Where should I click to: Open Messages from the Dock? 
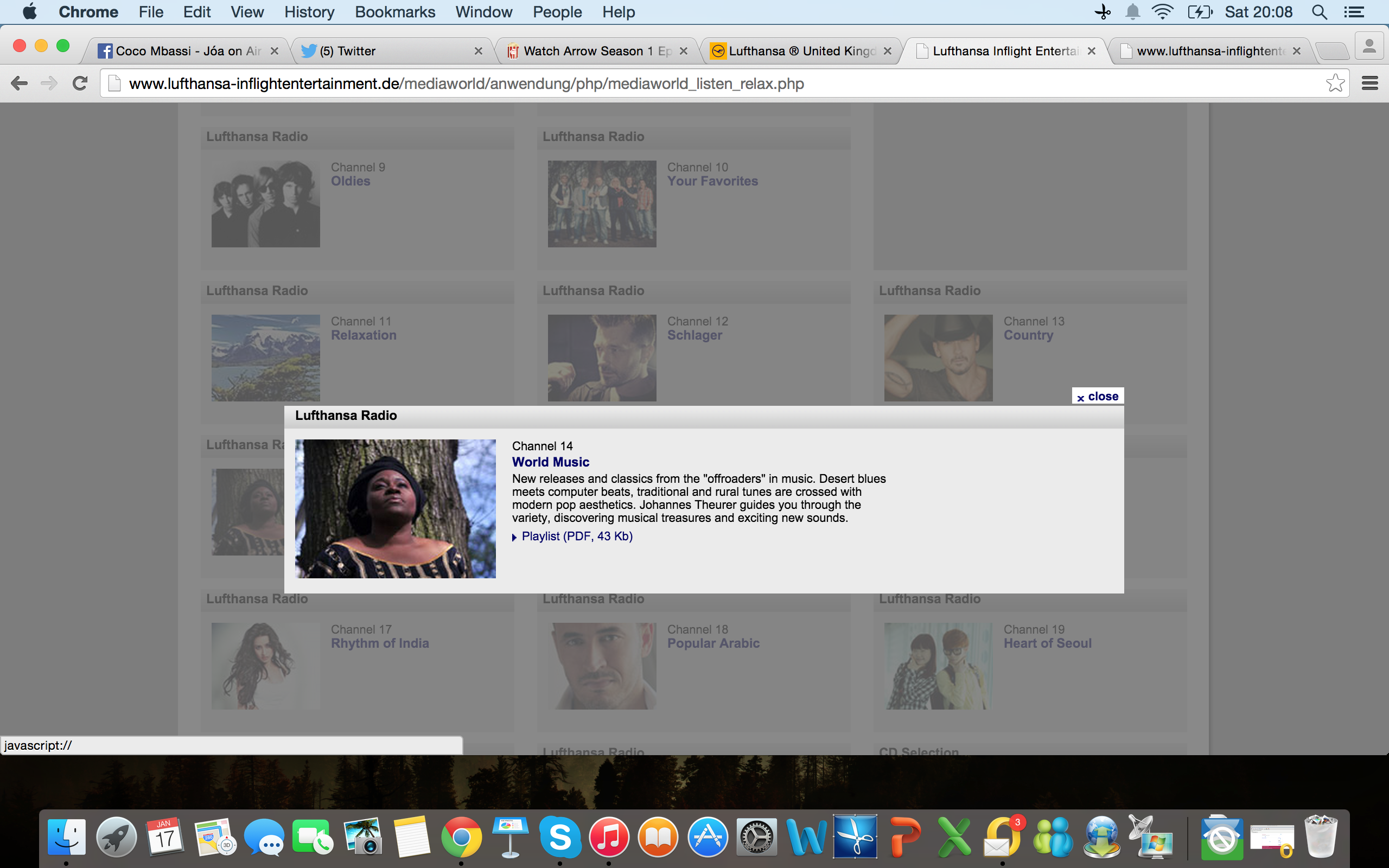(264, 837)
